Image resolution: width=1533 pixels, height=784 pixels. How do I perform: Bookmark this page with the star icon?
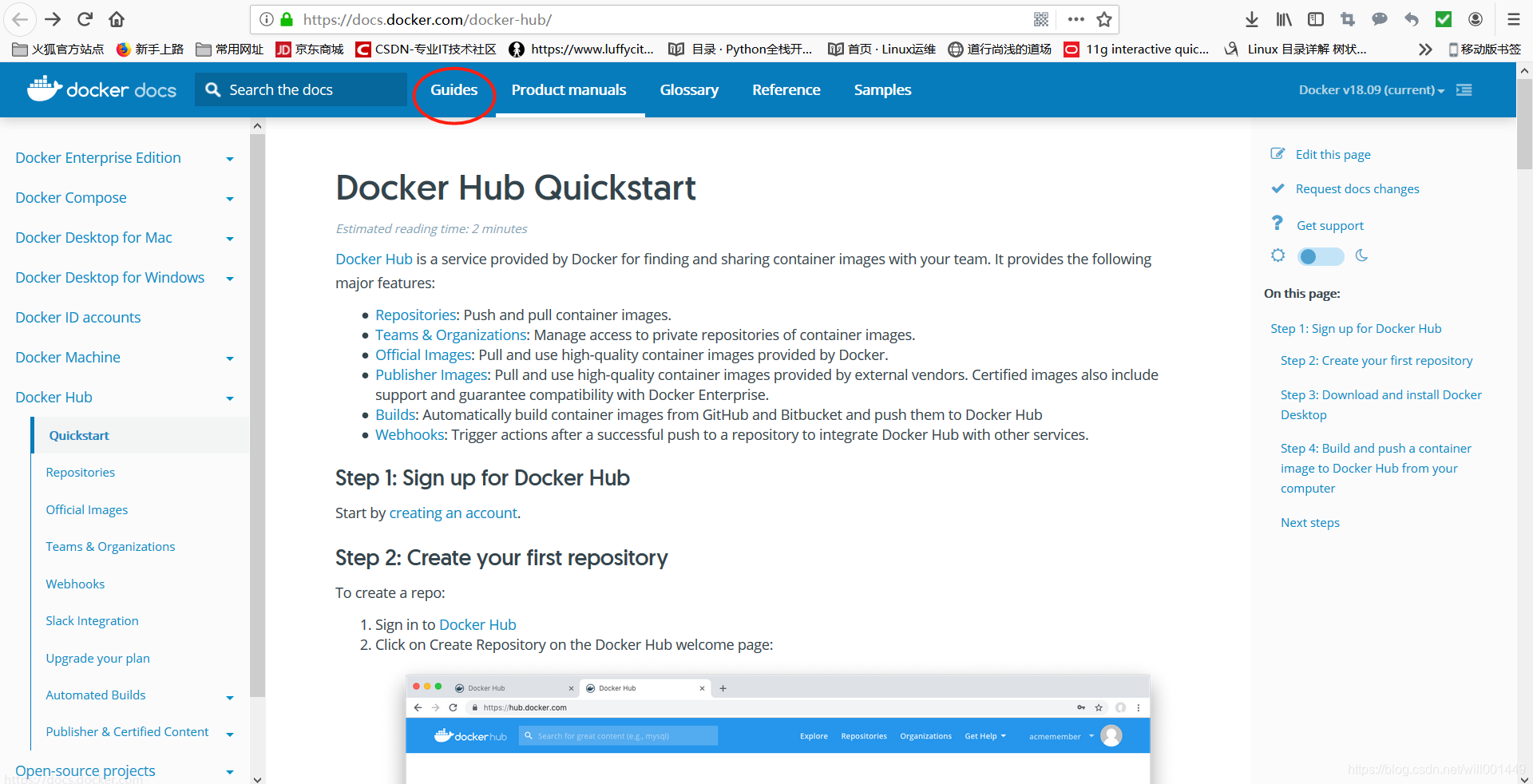pyautogui.click(x=1104, y=19)
